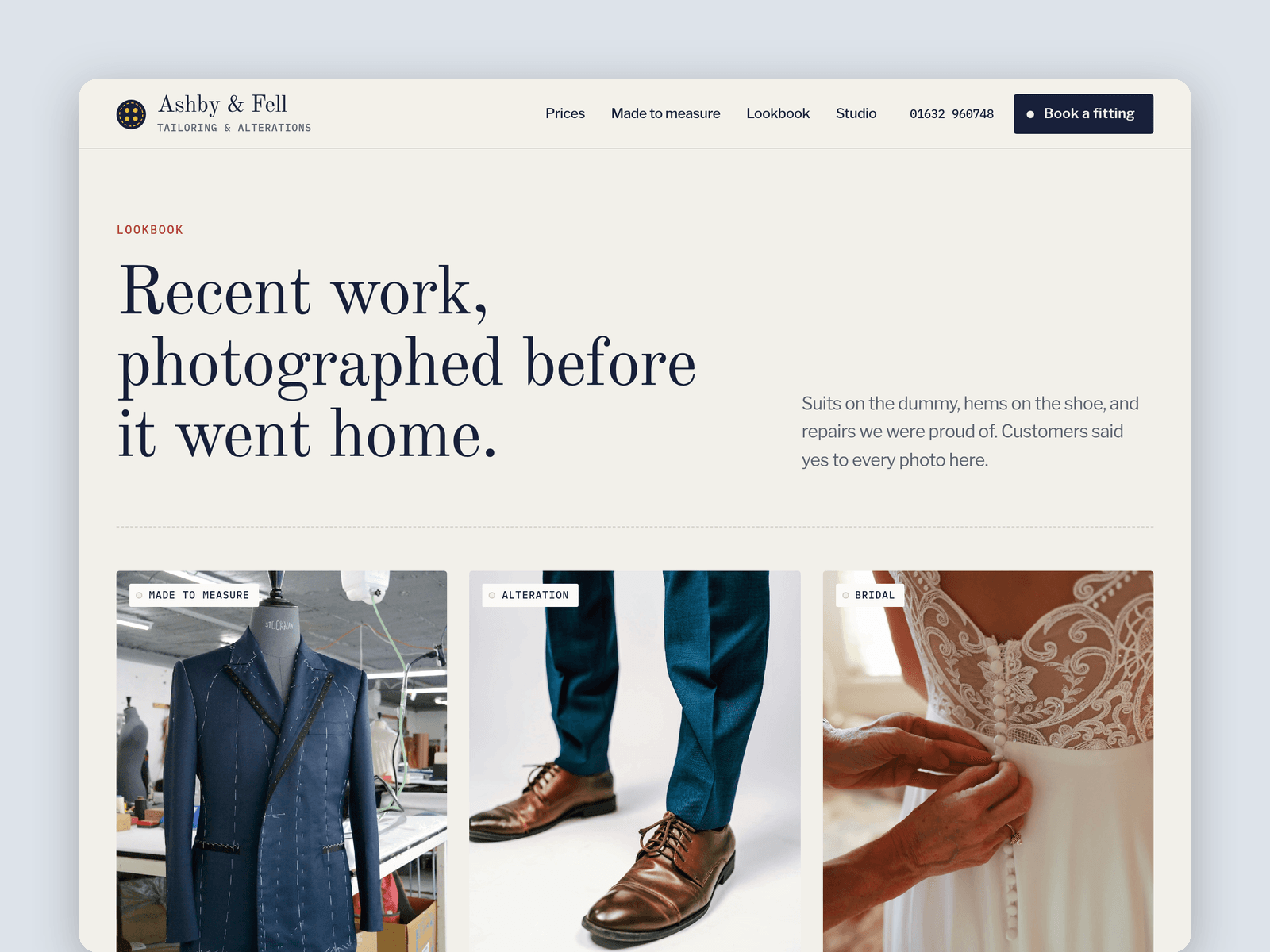The image size is (1270, 952).
Task: Go to Made to measure page
Action: 665,113
